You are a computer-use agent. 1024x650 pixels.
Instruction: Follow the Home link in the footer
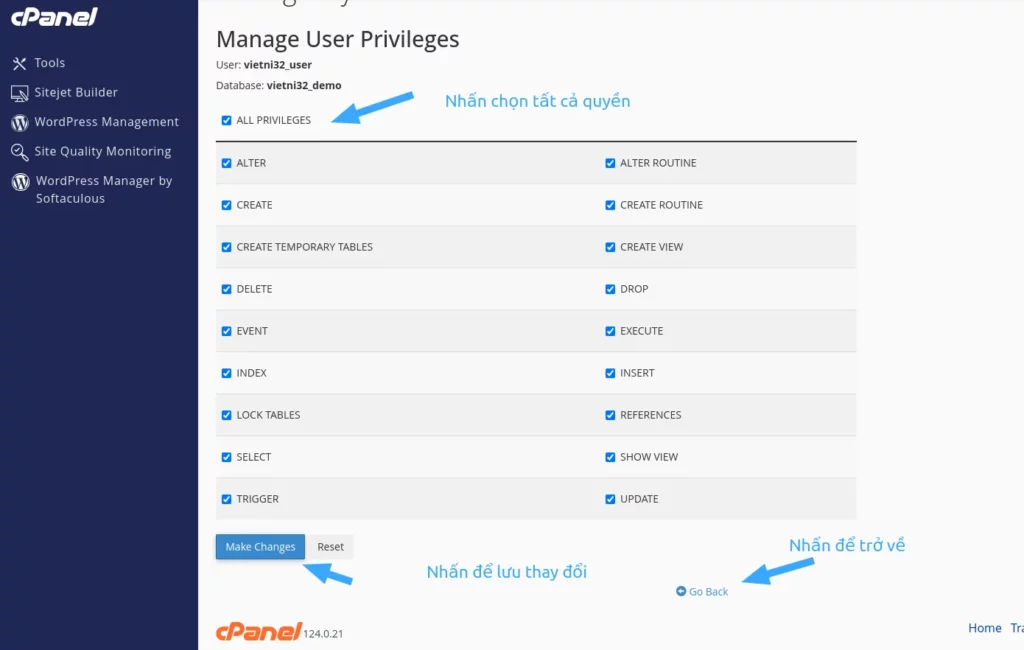click(x=984, y=627)
